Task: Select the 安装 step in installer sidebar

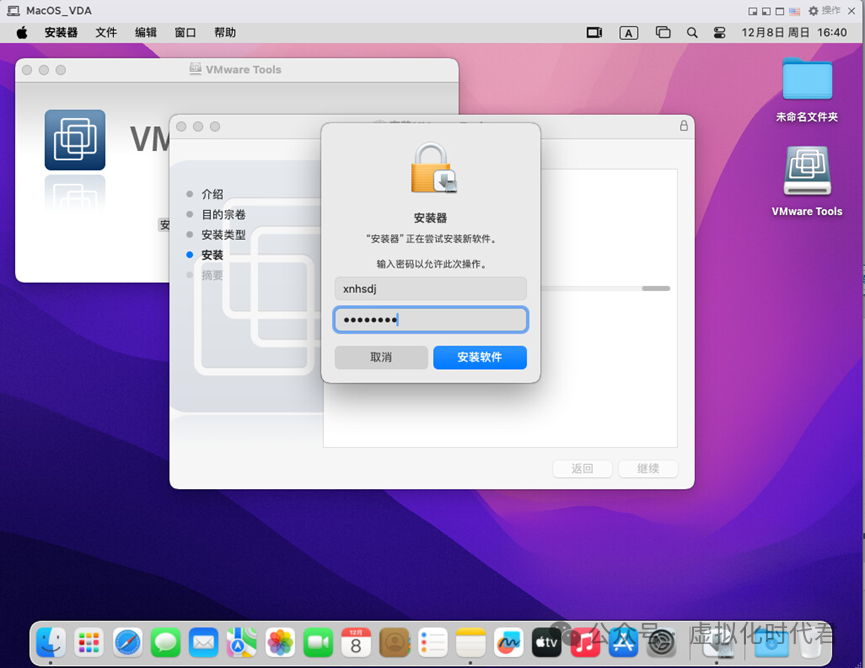Action: [x=212, y=255]
